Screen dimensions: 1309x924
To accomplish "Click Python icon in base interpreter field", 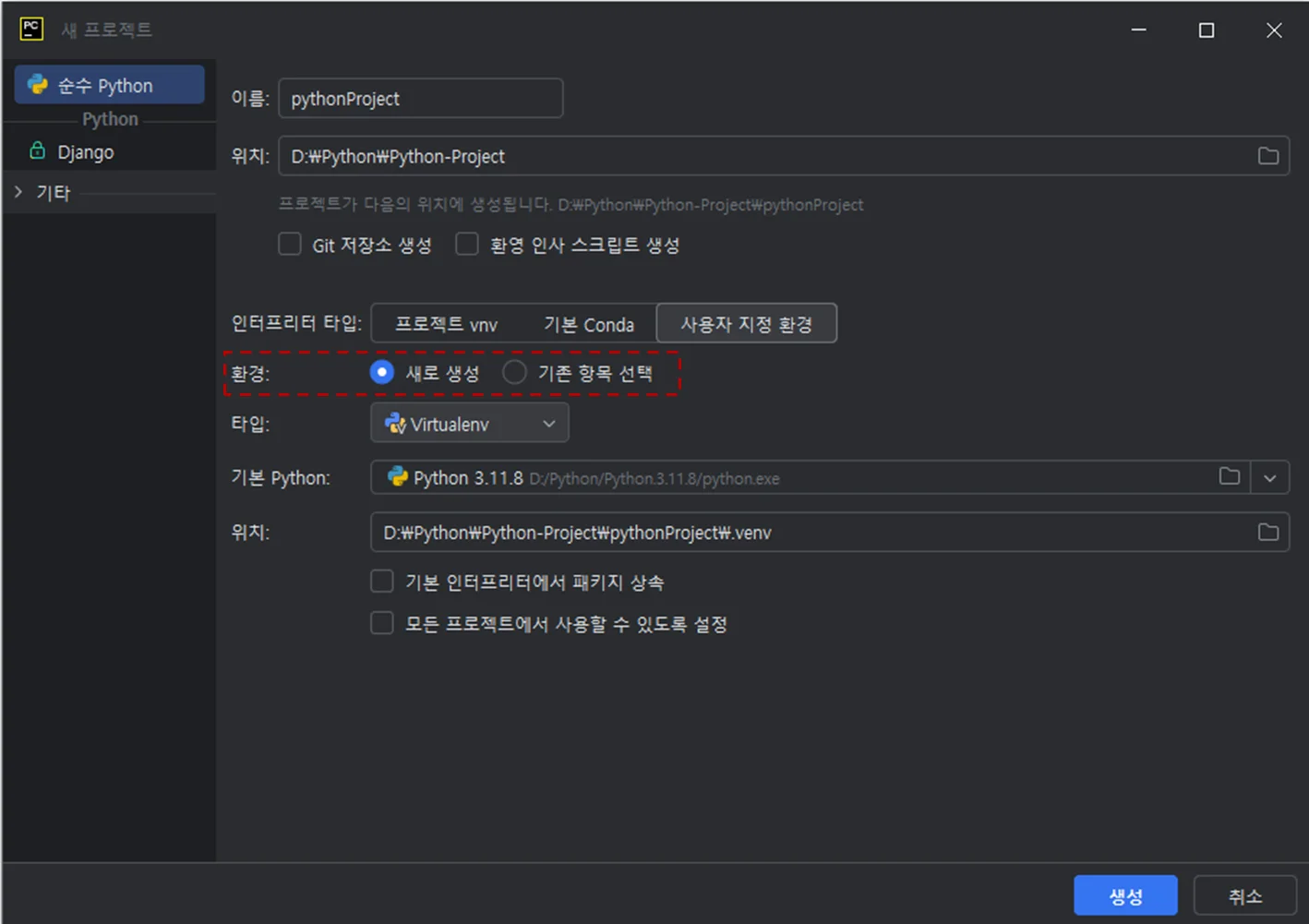I will pos(398,476).
